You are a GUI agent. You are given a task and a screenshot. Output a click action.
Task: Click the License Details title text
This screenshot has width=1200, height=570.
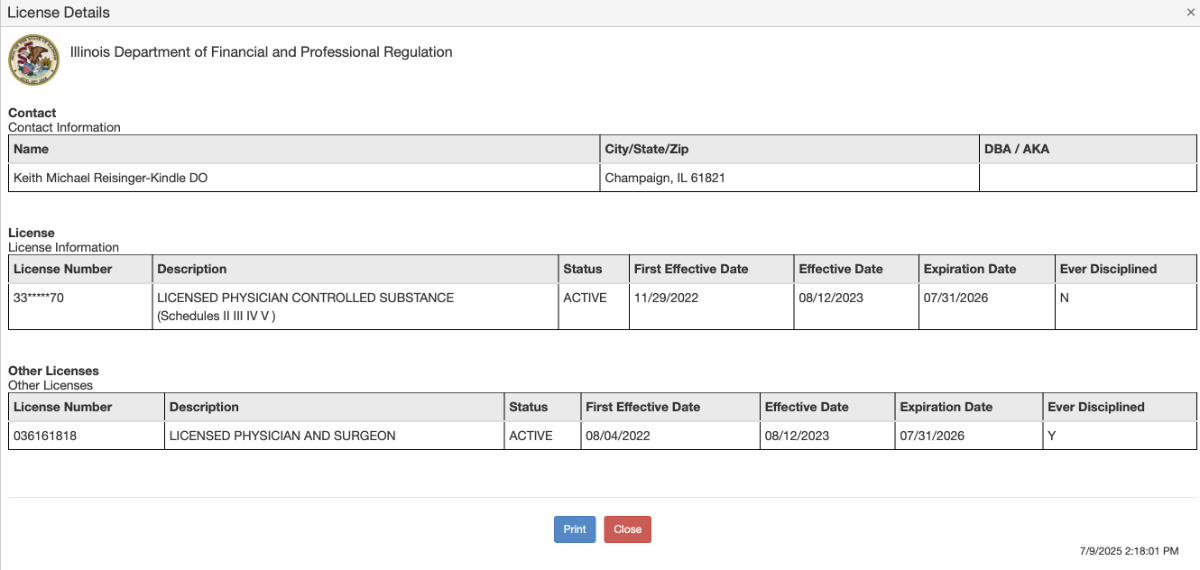pos(59,12)
